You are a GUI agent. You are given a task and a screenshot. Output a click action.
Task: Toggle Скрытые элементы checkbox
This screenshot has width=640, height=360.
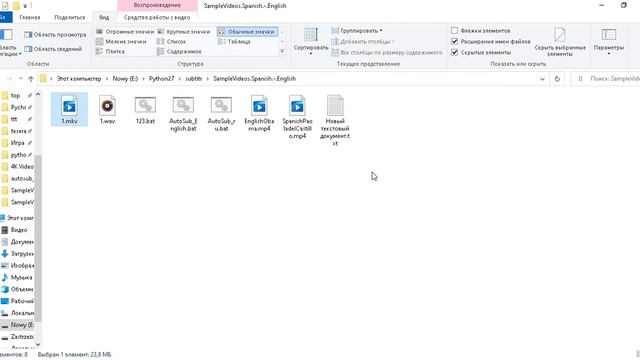454,53
